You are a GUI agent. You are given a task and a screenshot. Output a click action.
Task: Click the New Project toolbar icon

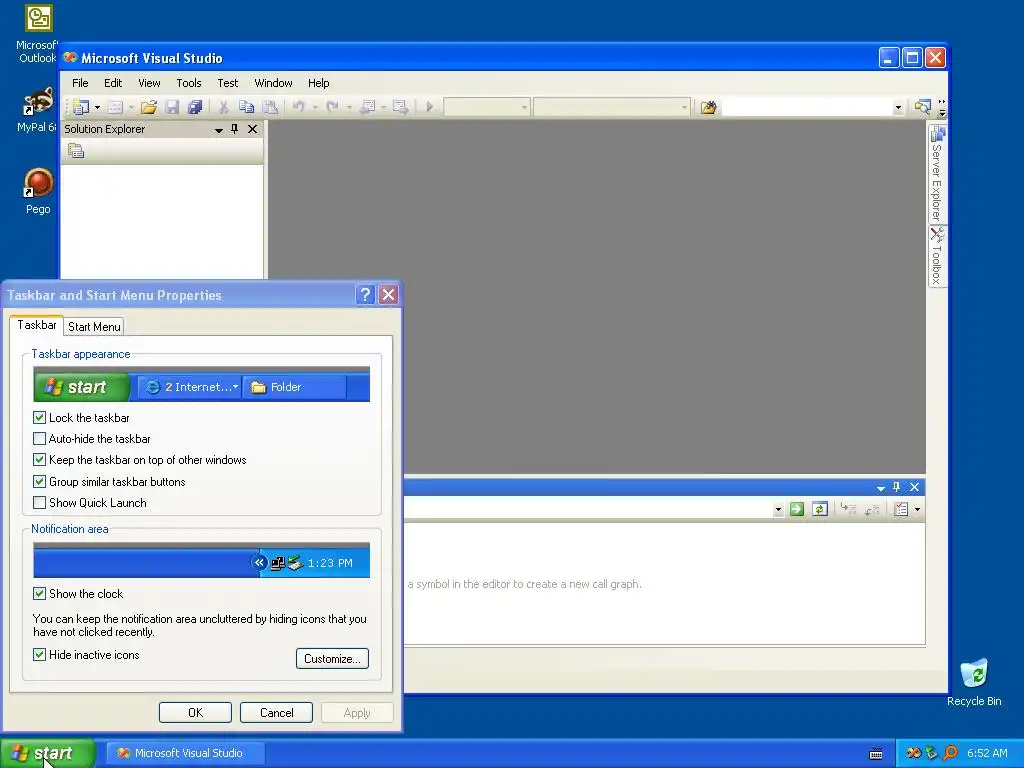(x=81, y=106)
